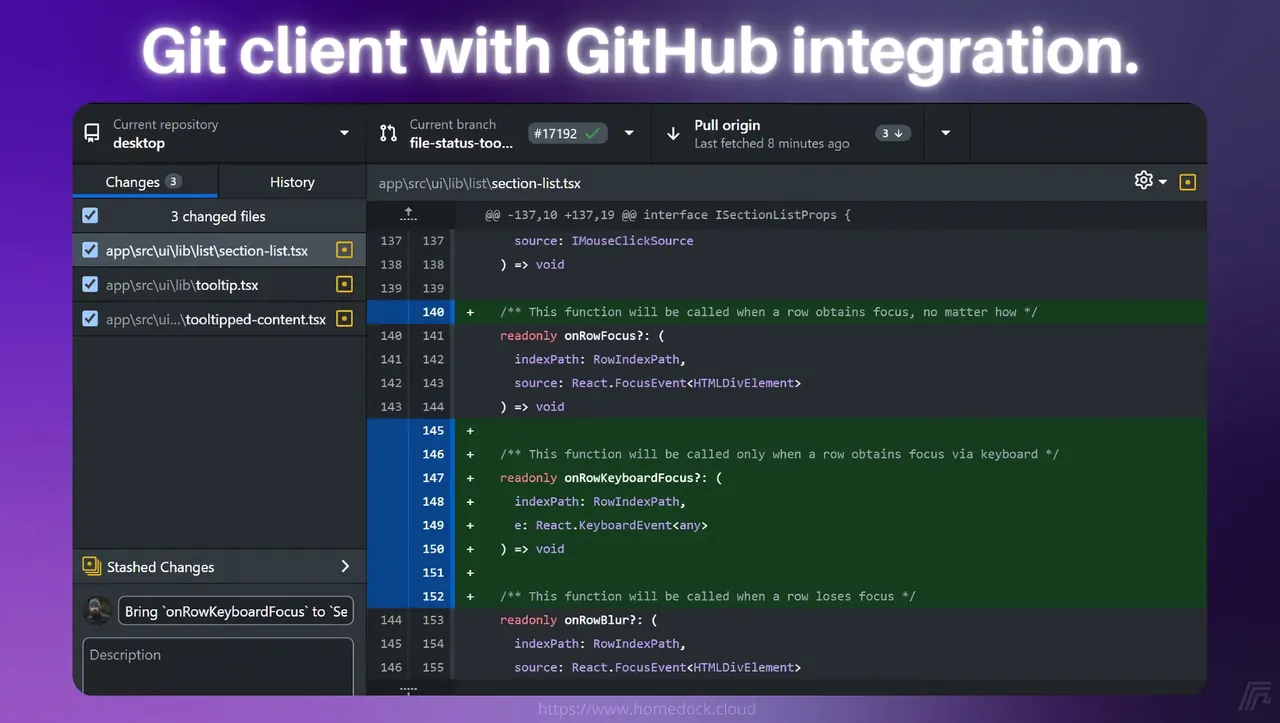The image size is (1280, 723).
Task: Open the Current branch dropdown arrow
Action: click(x=629, y=133)
